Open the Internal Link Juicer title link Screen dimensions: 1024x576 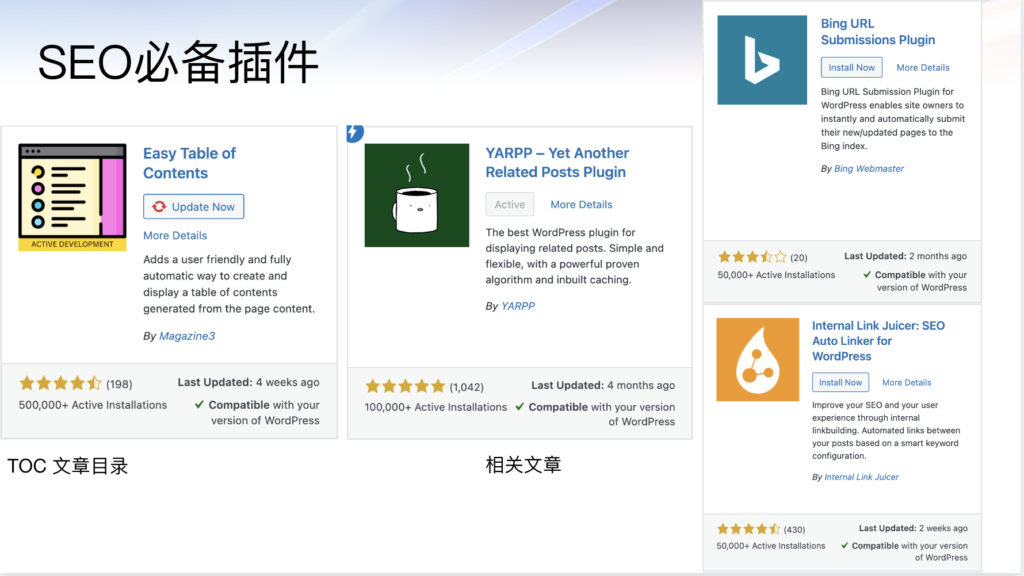click(877, 340)
